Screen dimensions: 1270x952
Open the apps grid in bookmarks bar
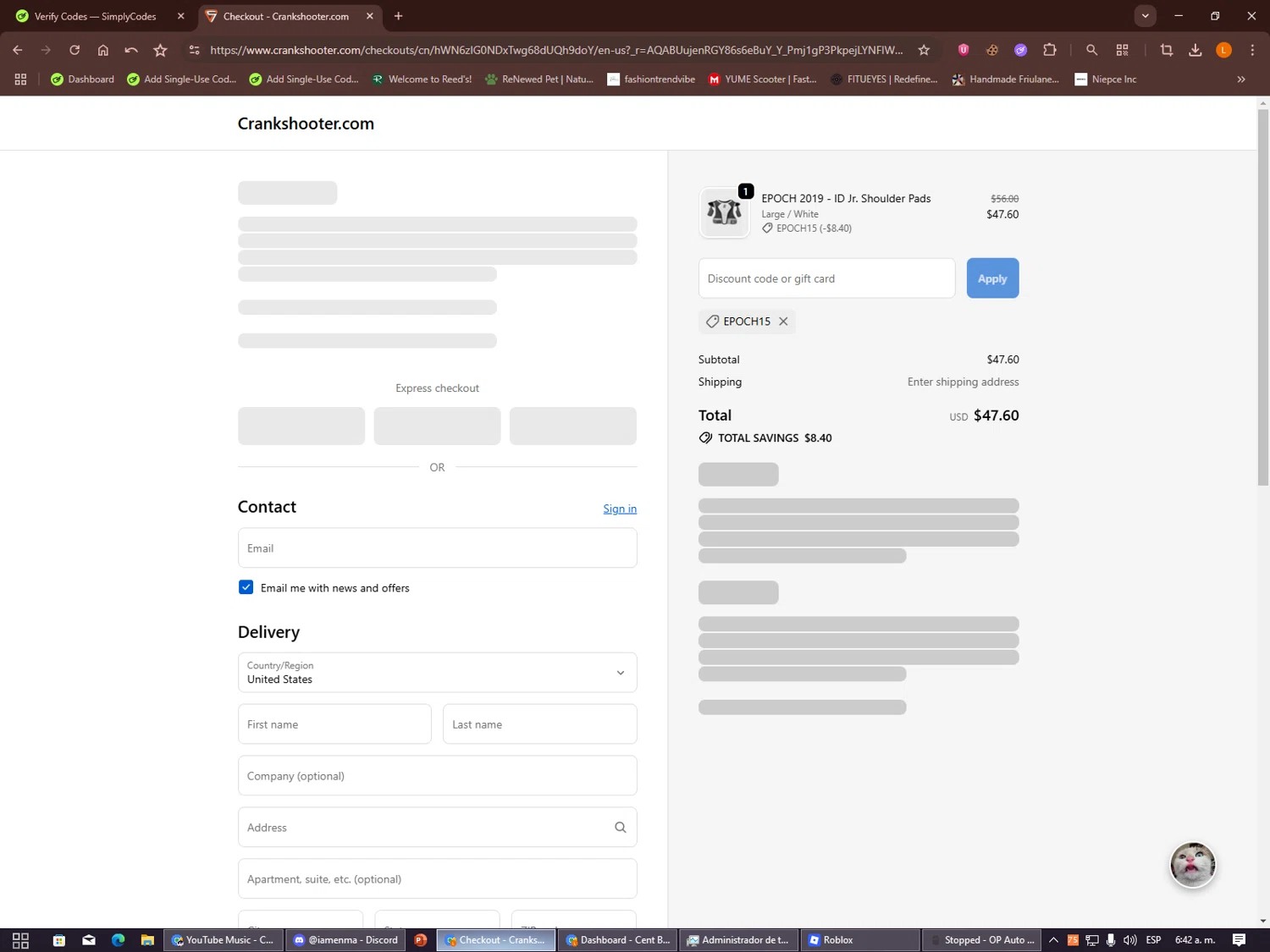click(x=20, y=80)
